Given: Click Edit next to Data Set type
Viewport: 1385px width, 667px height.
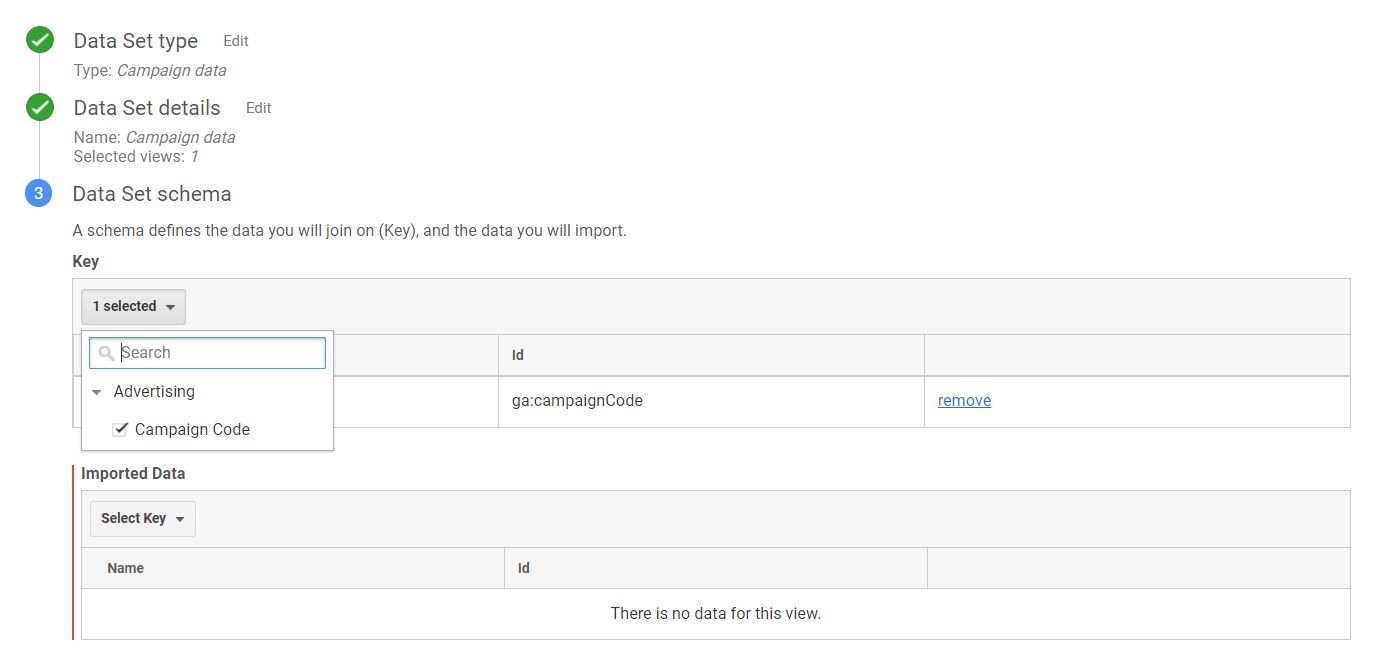Looking at the screenshot, I should click(235, 41).
